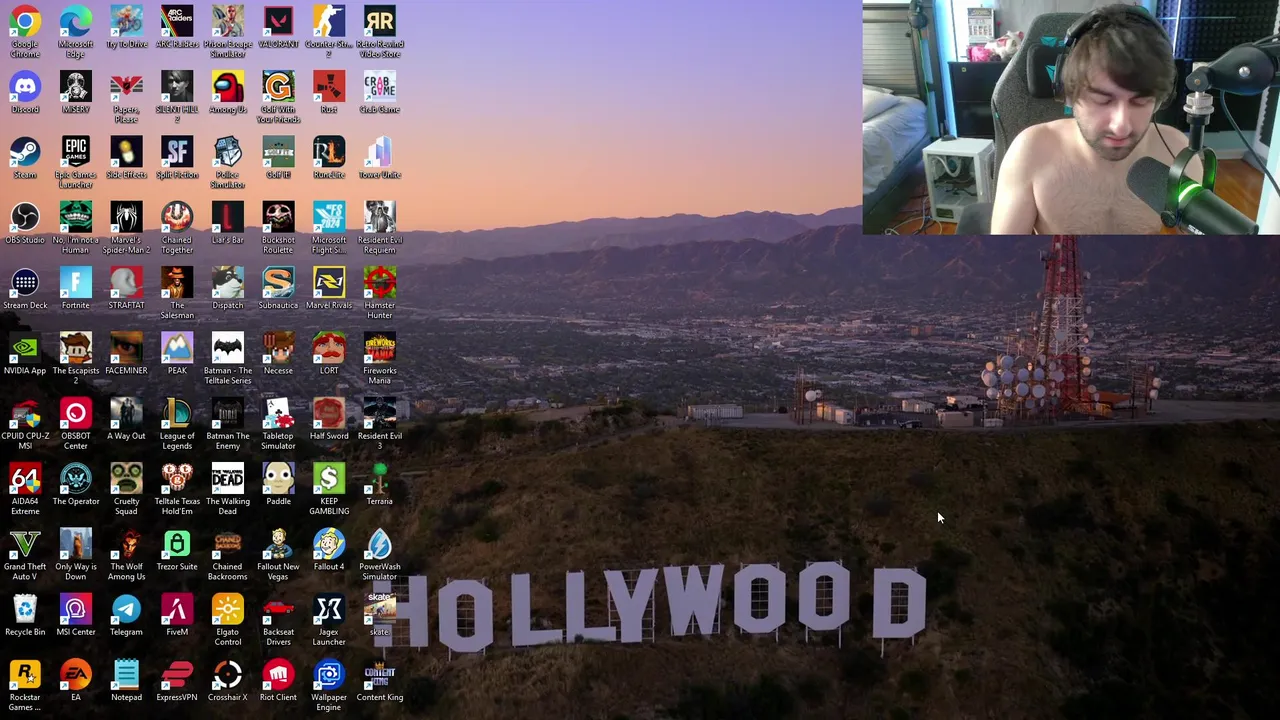The width and height of the screenshot is (1280, 720).
Task: Select the Fireworks Mania shortcut
Action: 380,347
